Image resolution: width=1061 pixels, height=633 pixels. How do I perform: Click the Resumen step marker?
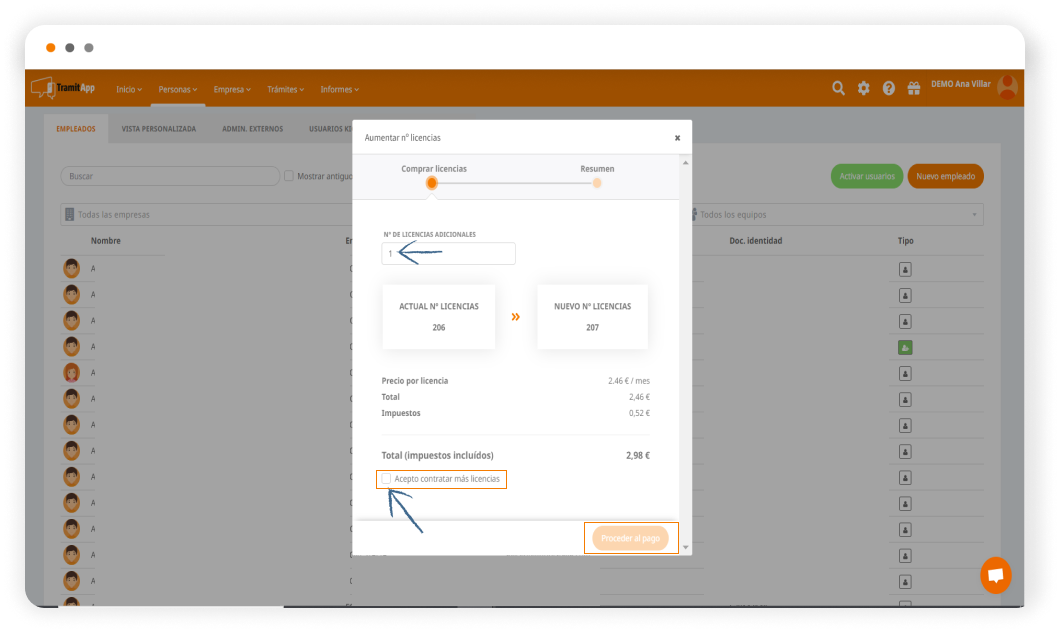pos(597,183)
